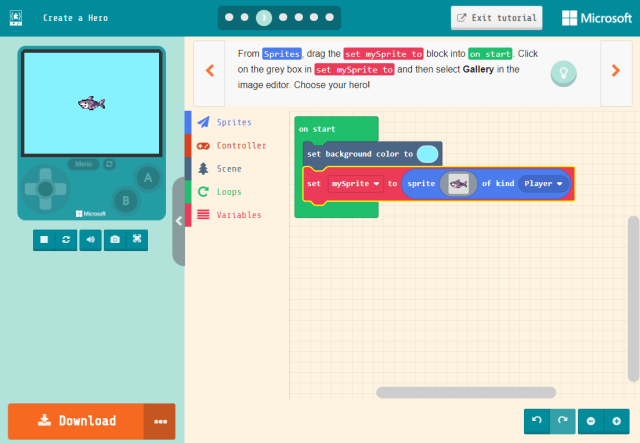
Task: Restart the simulator
Action: [66, 240]
